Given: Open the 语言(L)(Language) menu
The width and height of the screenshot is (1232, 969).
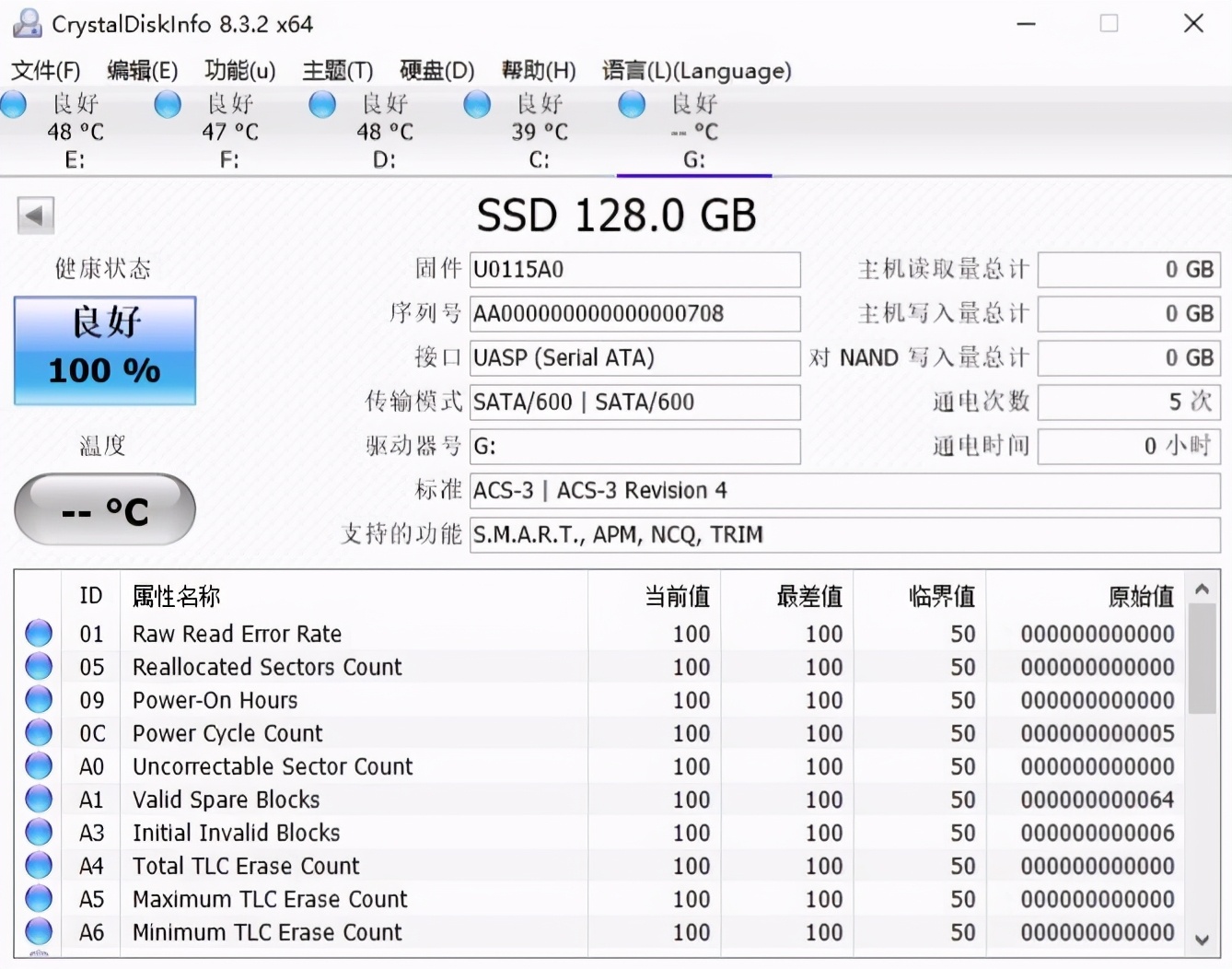Looking at the screenshot, I should click(696, 71).
